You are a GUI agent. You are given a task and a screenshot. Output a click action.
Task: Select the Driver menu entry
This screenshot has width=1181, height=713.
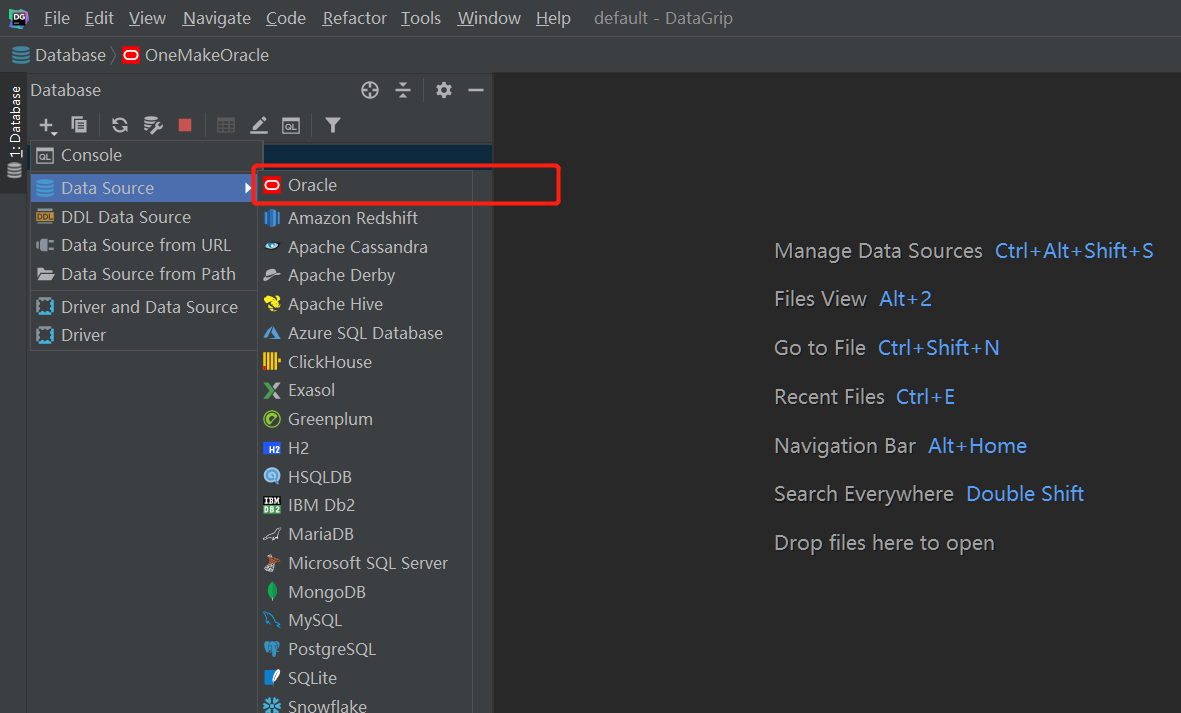[143, 336]
